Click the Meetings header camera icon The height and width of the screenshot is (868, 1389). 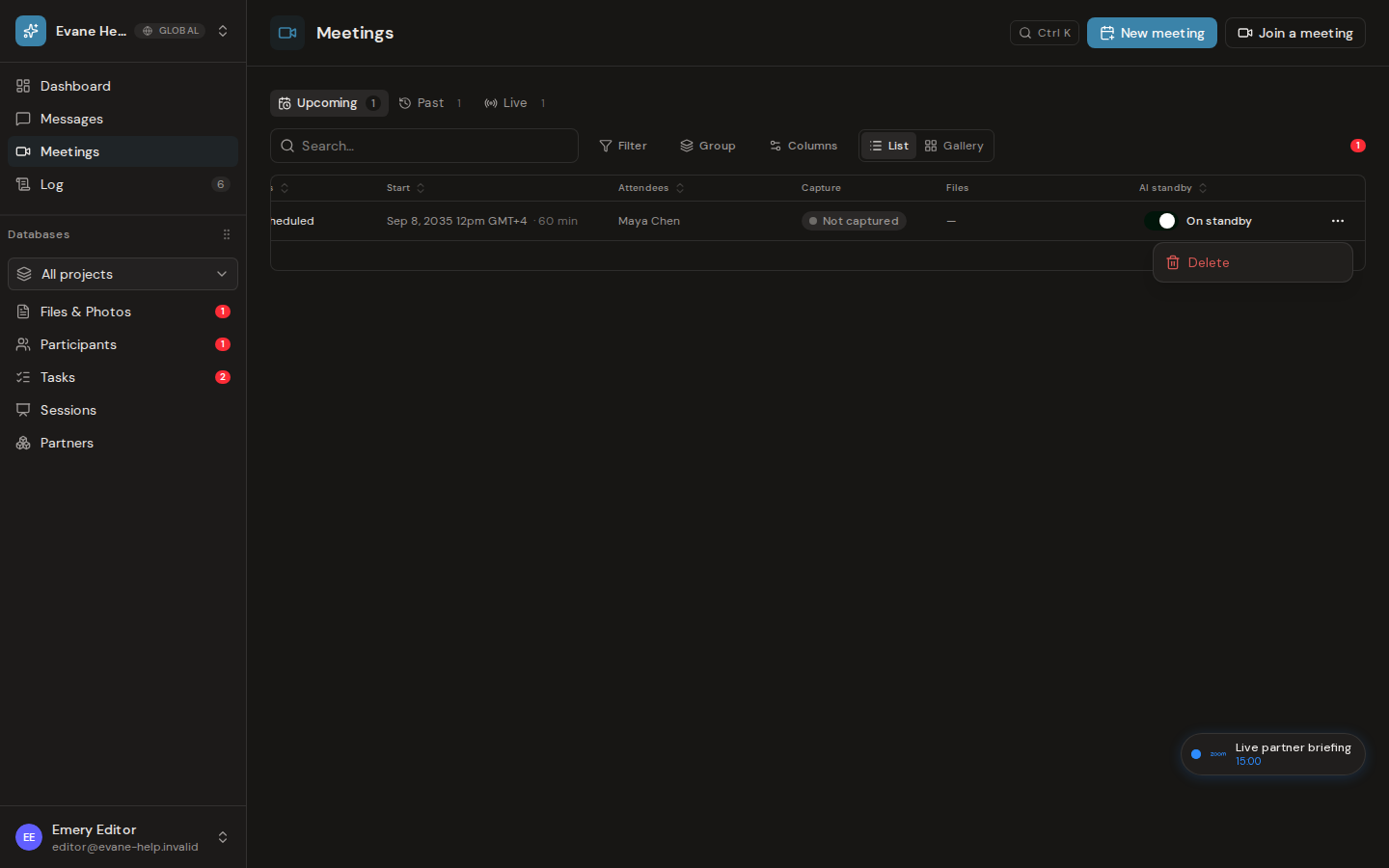point(287,33)
